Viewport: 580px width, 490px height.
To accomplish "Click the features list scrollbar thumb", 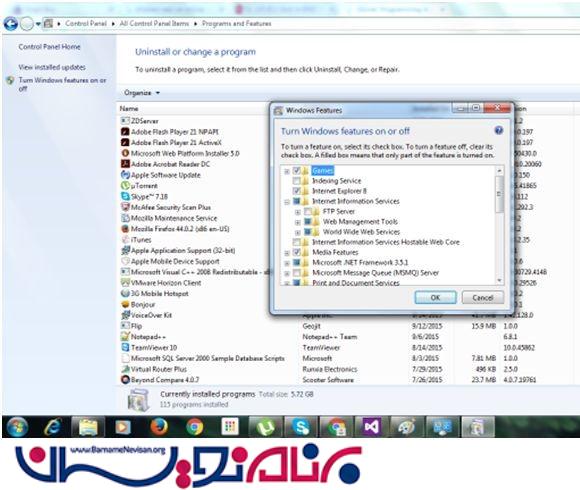I will tap(499, 194).
